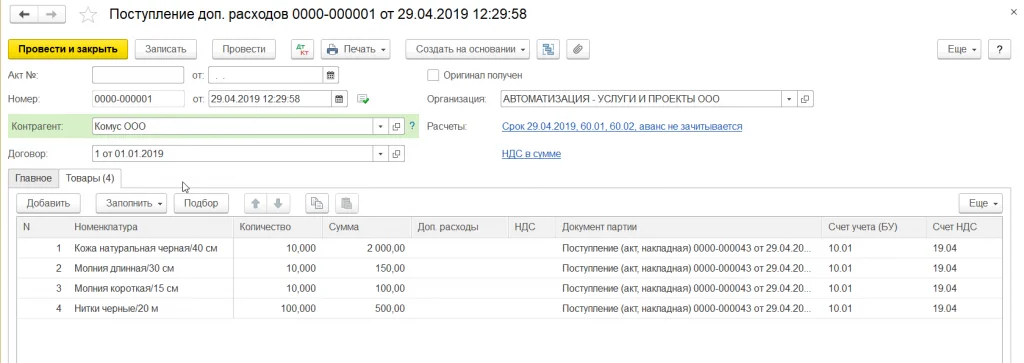Screen dimensions: 1024x363
Task: Select the Товары (4) tab
Action: pyautogui.click(x=90, y=178)
